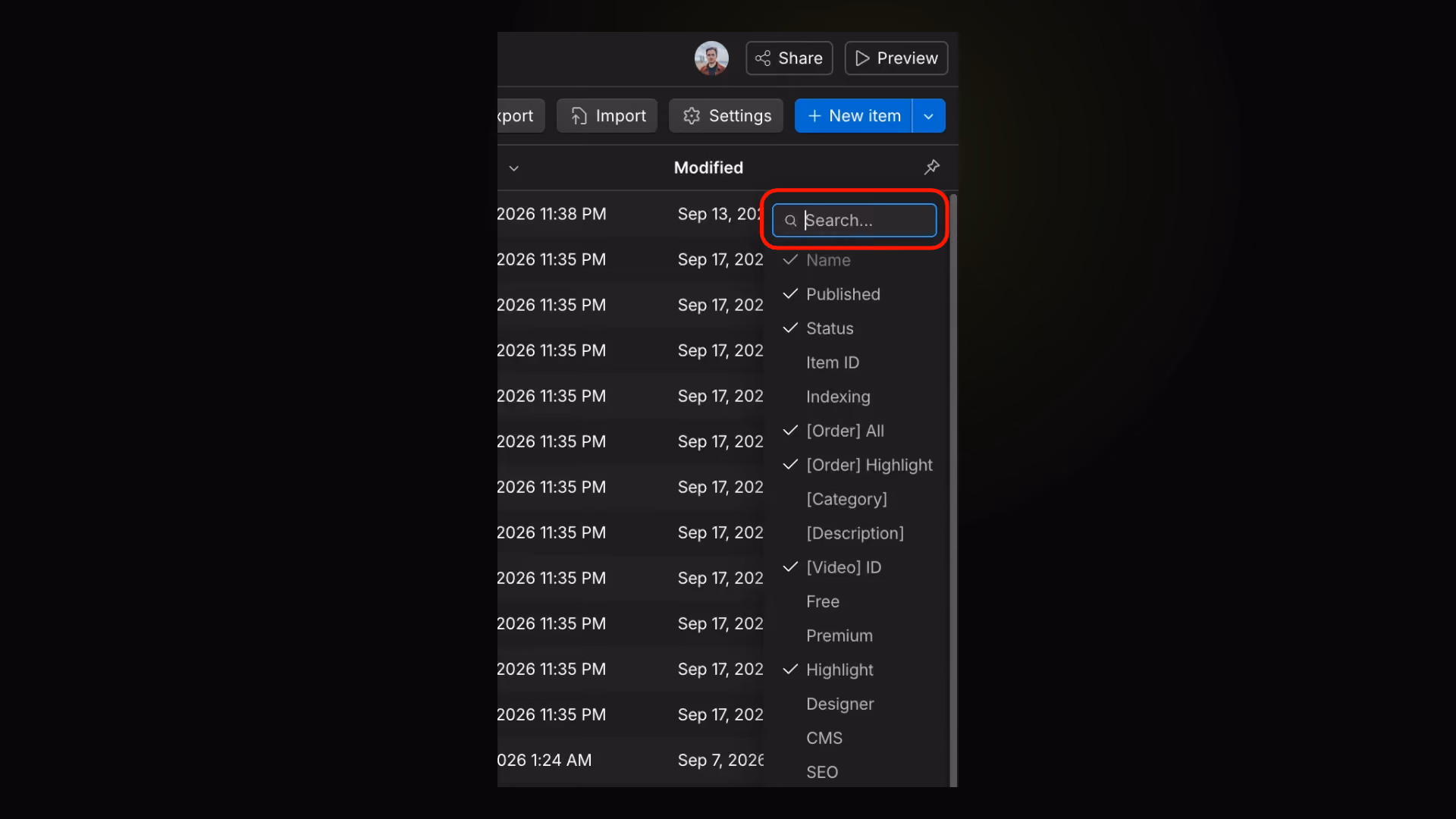Enable the SEO column option

tap(855, 772)
